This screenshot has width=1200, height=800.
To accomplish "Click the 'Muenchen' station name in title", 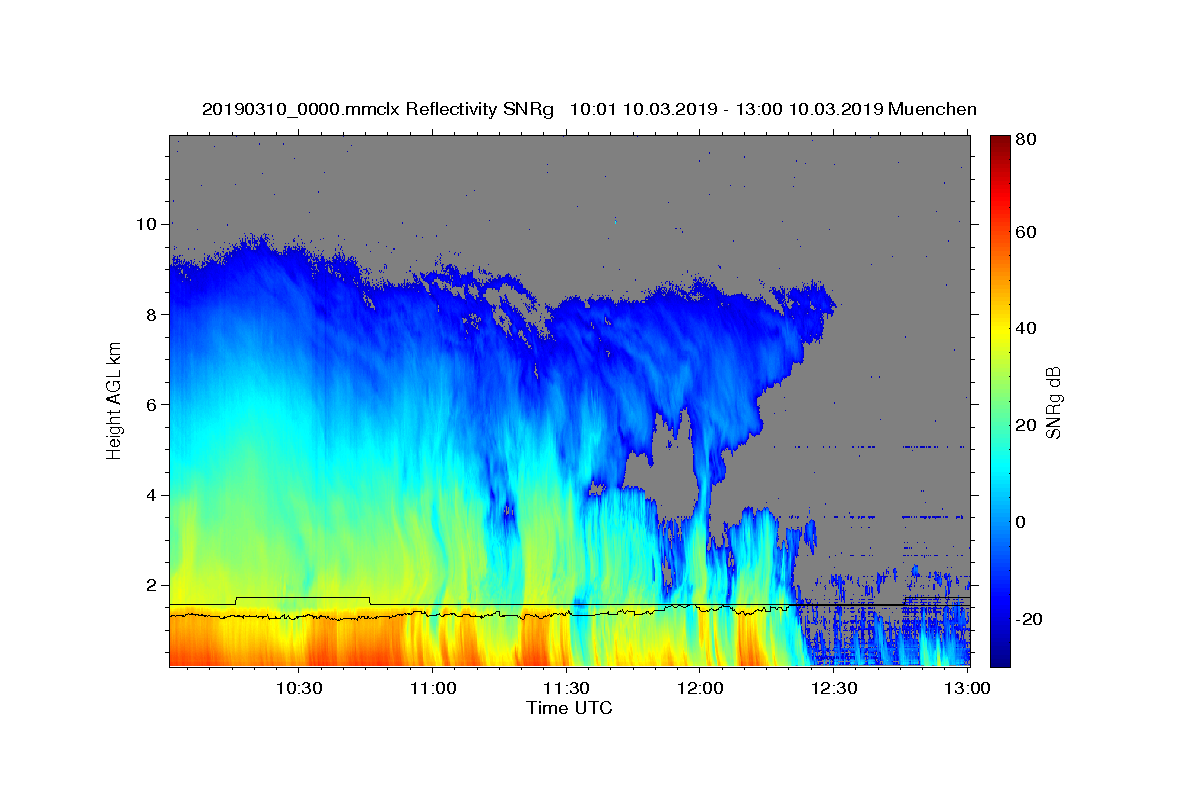I will [932, 108].
